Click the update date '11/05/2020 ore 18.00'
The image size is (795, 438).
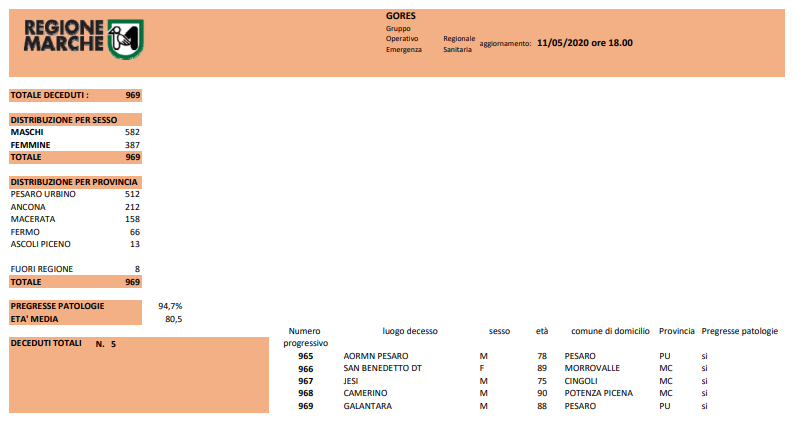[x=585, y=43]
